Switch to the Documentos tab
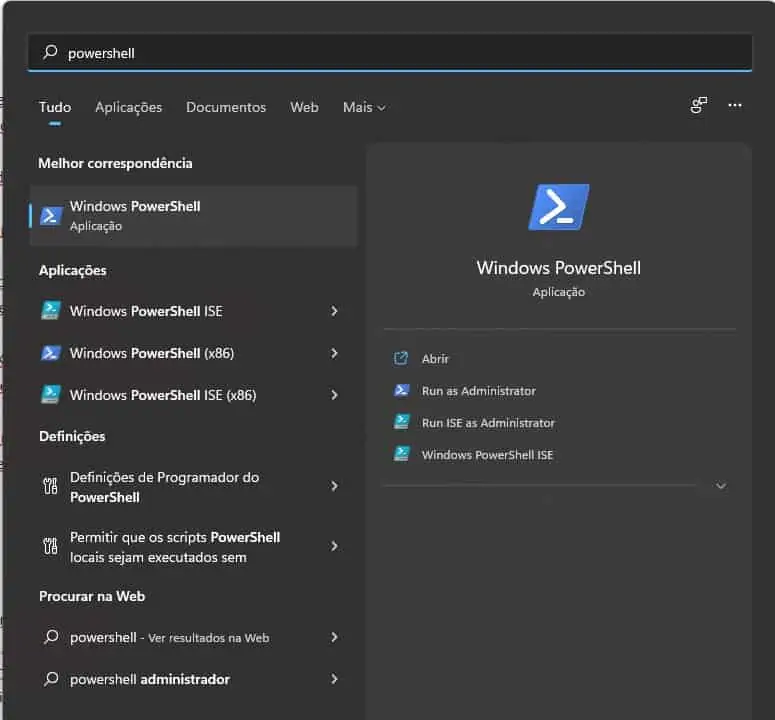The width and height of the screenshot is (775, 720). pos(226,107)
